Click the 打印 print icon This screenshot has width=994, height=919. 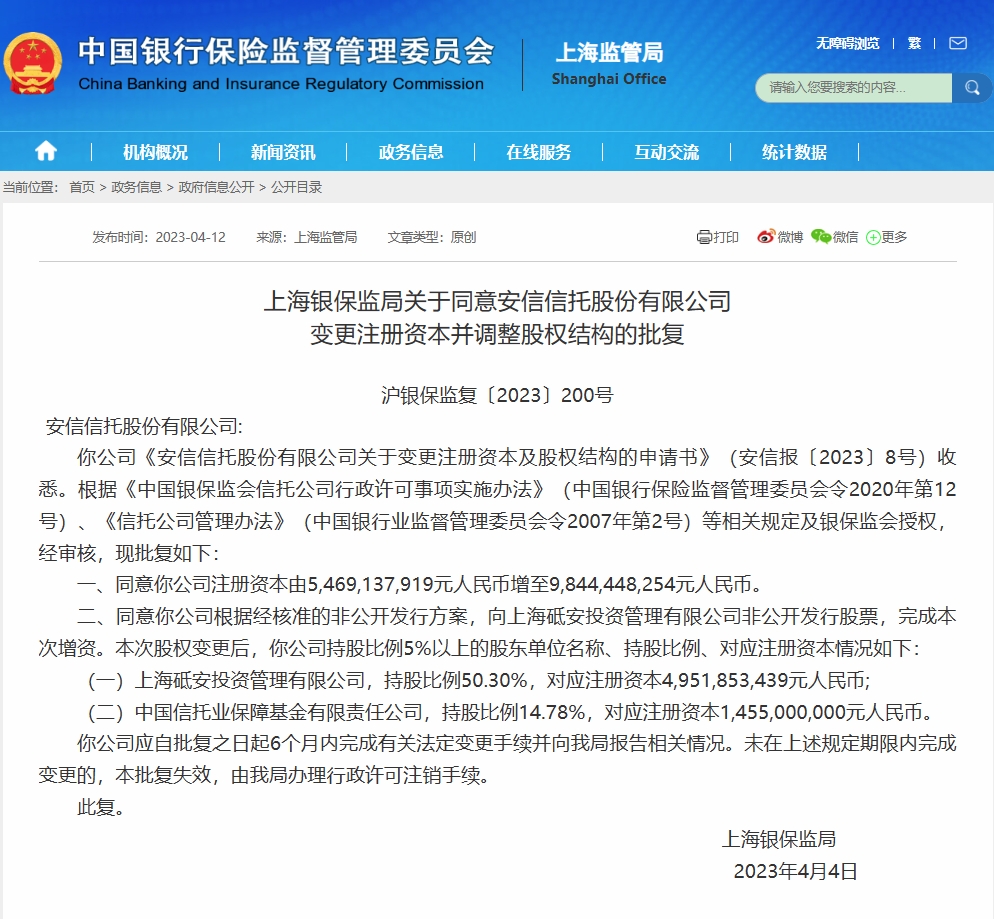click(x=704, y=237)
